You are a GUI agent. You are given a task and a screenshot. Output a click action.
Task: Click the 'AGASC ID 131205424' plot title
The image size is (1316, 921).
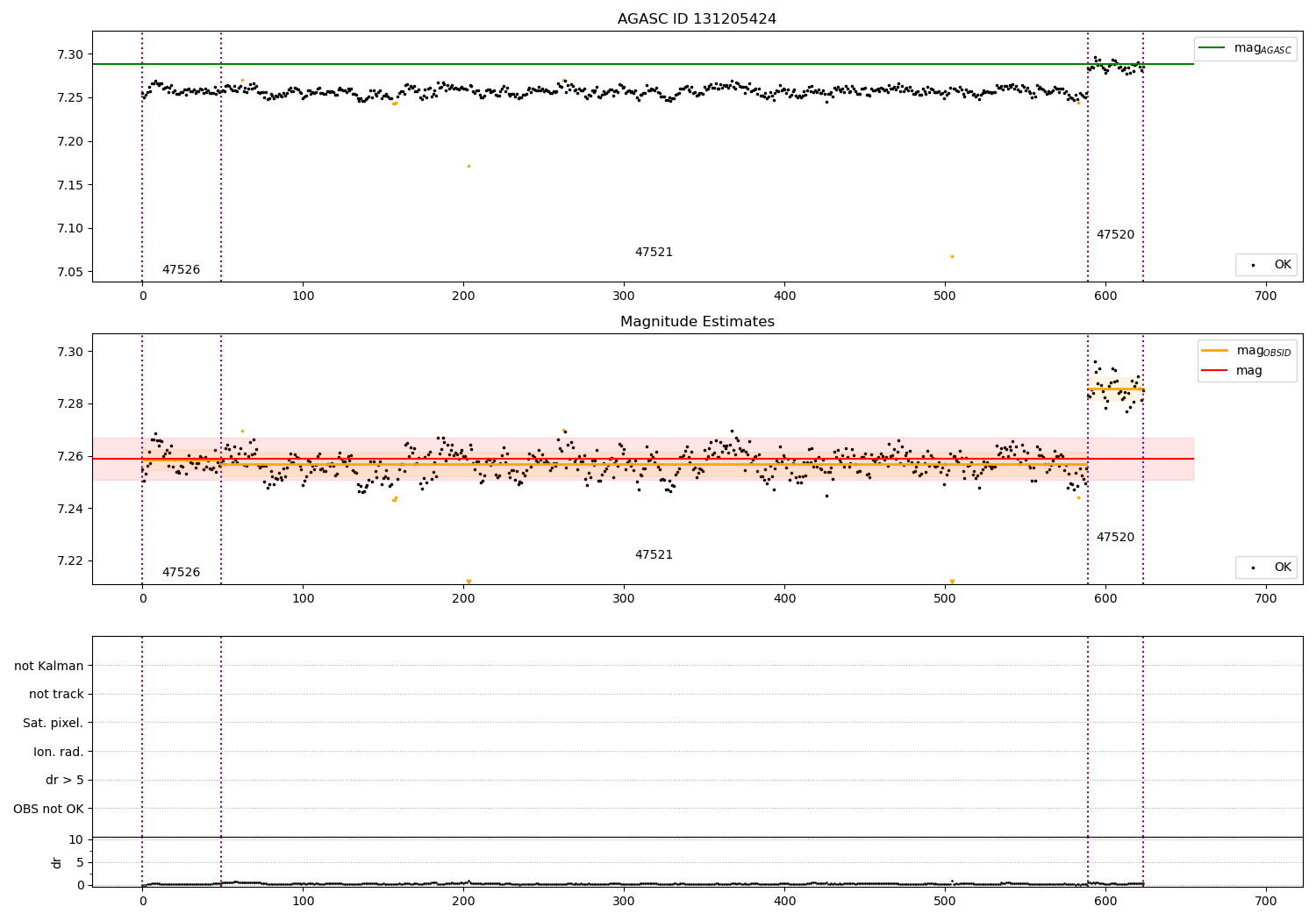pos(697,19)
